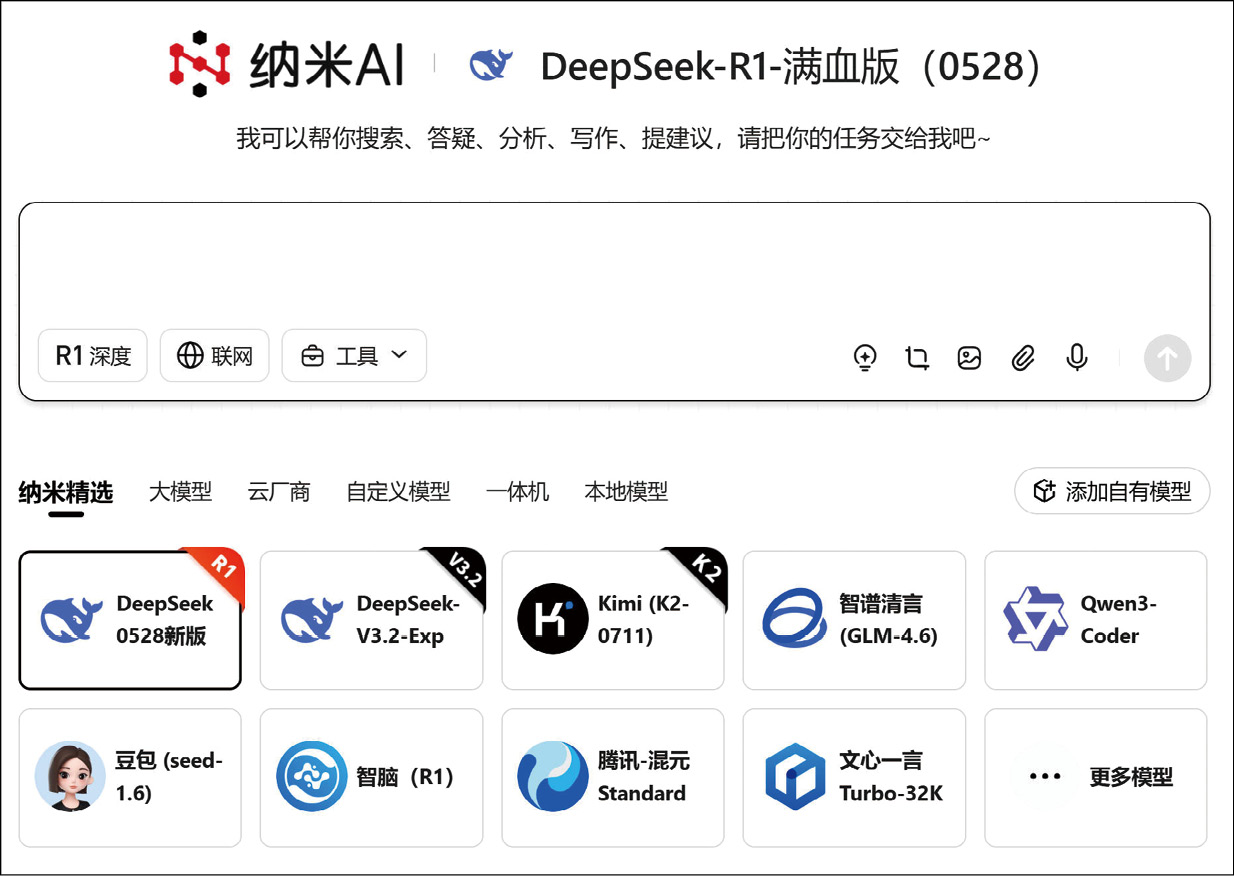The height and width of the screenshot is (876, 1234).
Task: Select the 豆包 (seed-1.6) avatar card
Action: [130, 777]
